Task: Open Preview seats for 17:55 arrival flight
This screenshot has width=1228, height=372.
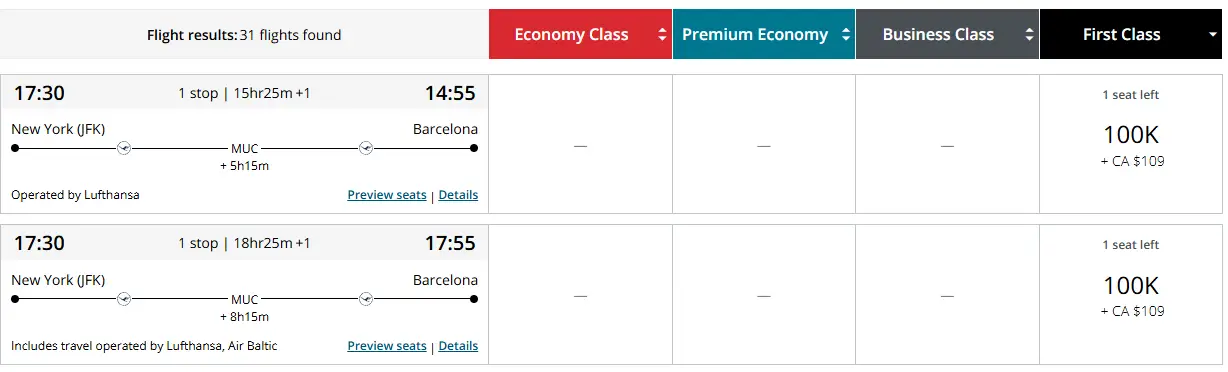Action: (387, 346)
